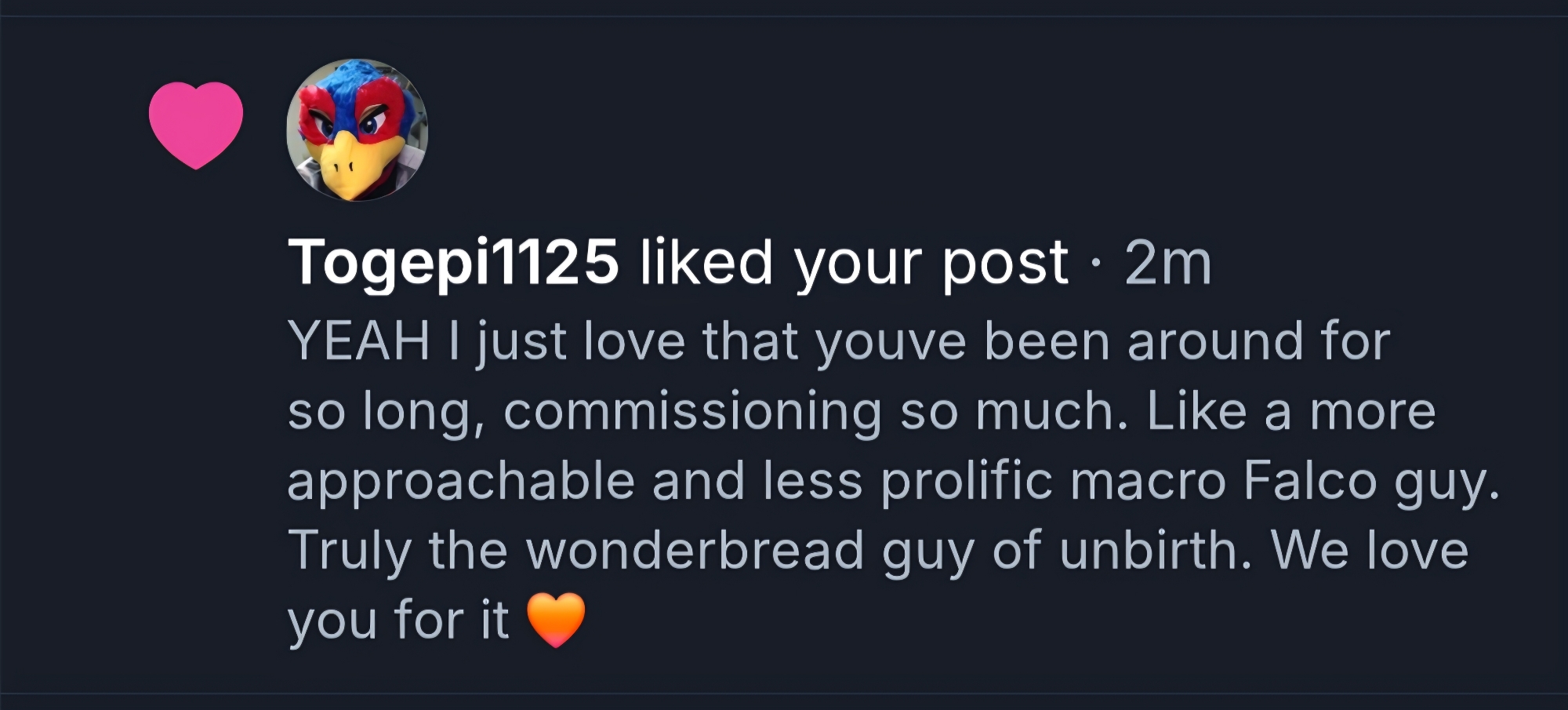Click the word "Truly" in the post

pos(350,550)
